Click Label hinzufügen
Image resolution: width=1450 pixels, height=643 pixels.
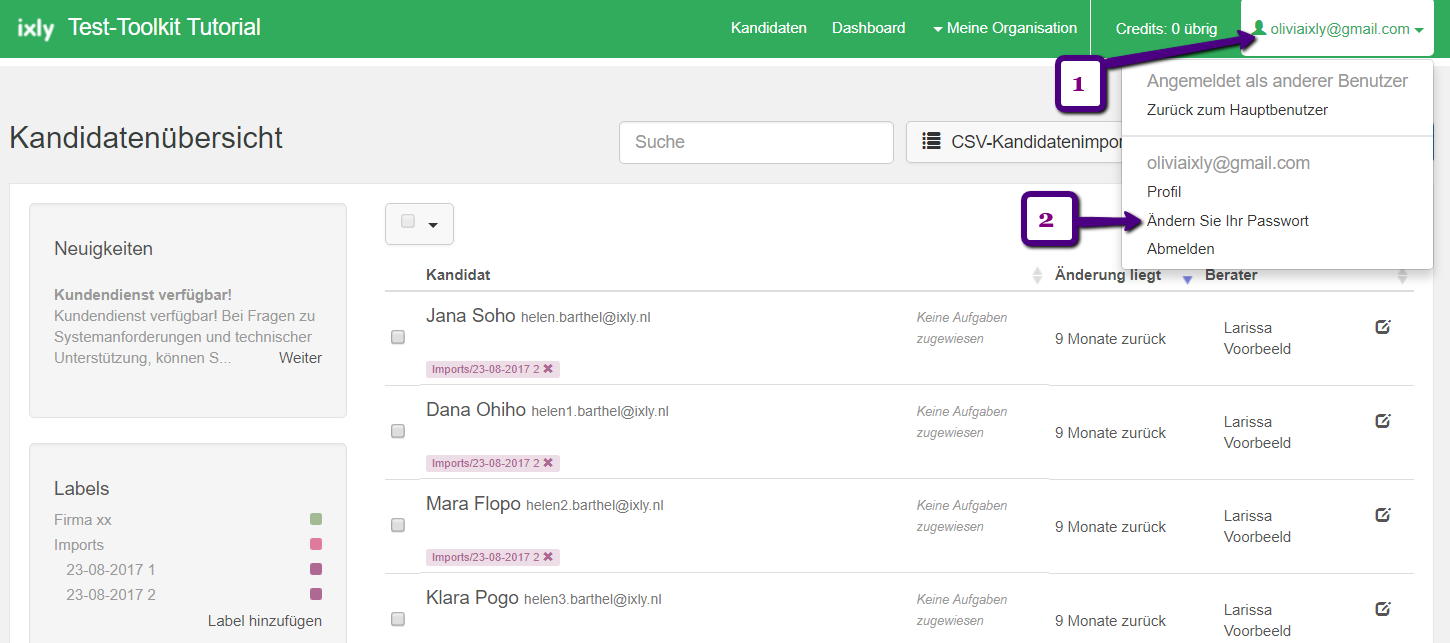pos(265,621)
